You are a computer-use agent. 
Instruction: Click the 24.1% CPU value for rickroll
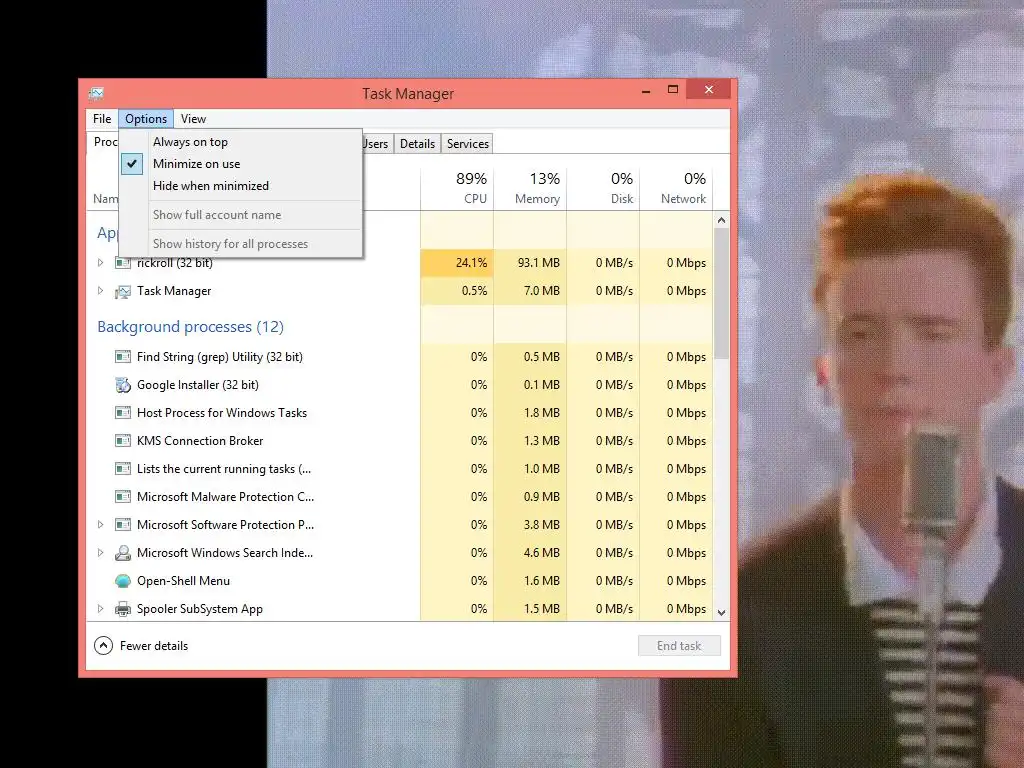(x=472, y=263)
